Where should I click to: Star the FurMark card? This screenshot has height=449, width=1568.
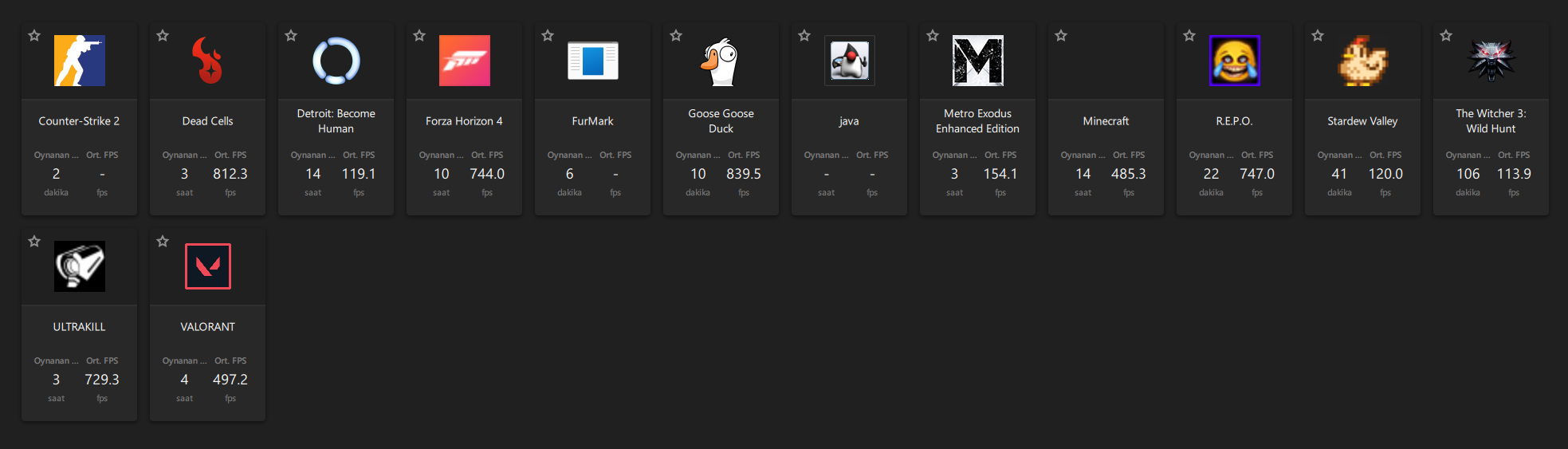click(x=548, y=35)
